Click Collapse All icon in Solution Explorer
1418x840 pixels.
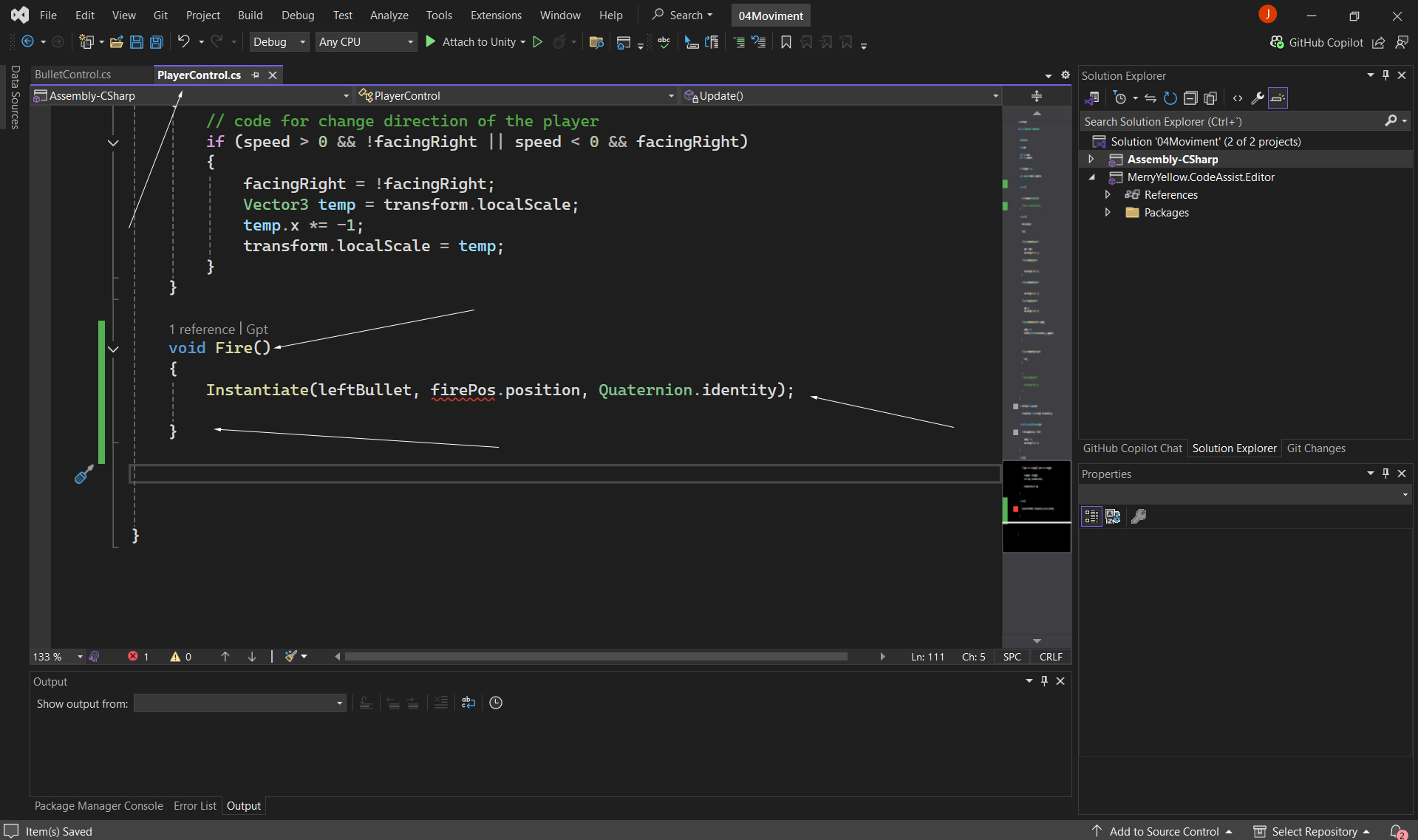[x=1190, y=98]
